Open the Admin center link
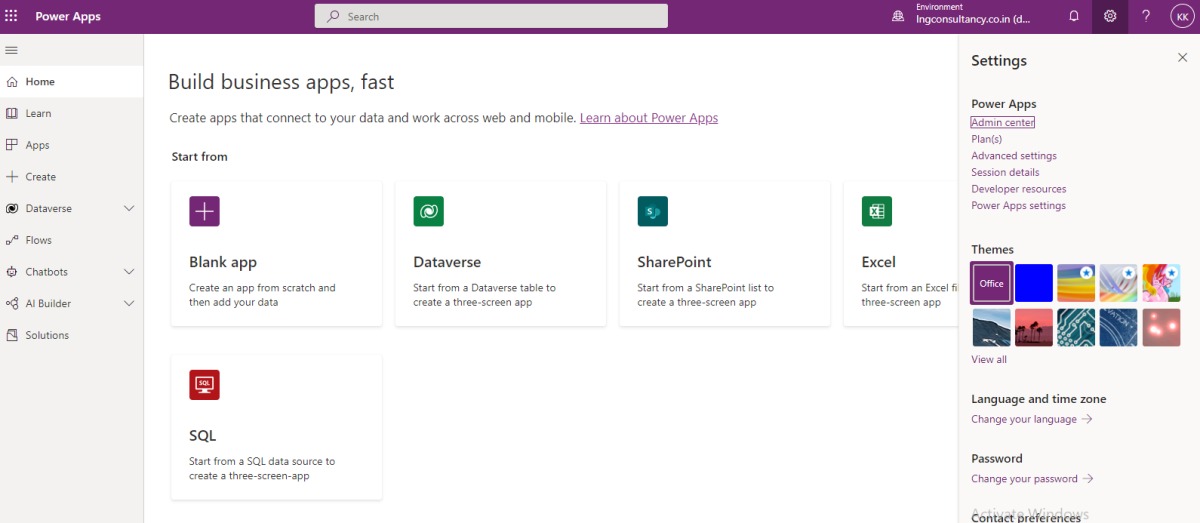Image resolution: width=1200 pixels, height=523 pixels. (x=1003, y=122)
